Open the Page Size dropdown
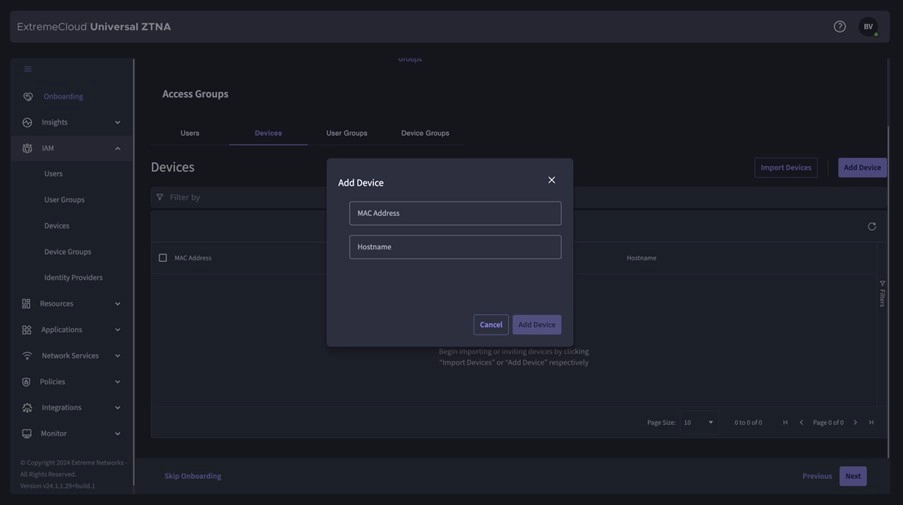This screenshot has width=903, height=505. click(x=699, y=422)
